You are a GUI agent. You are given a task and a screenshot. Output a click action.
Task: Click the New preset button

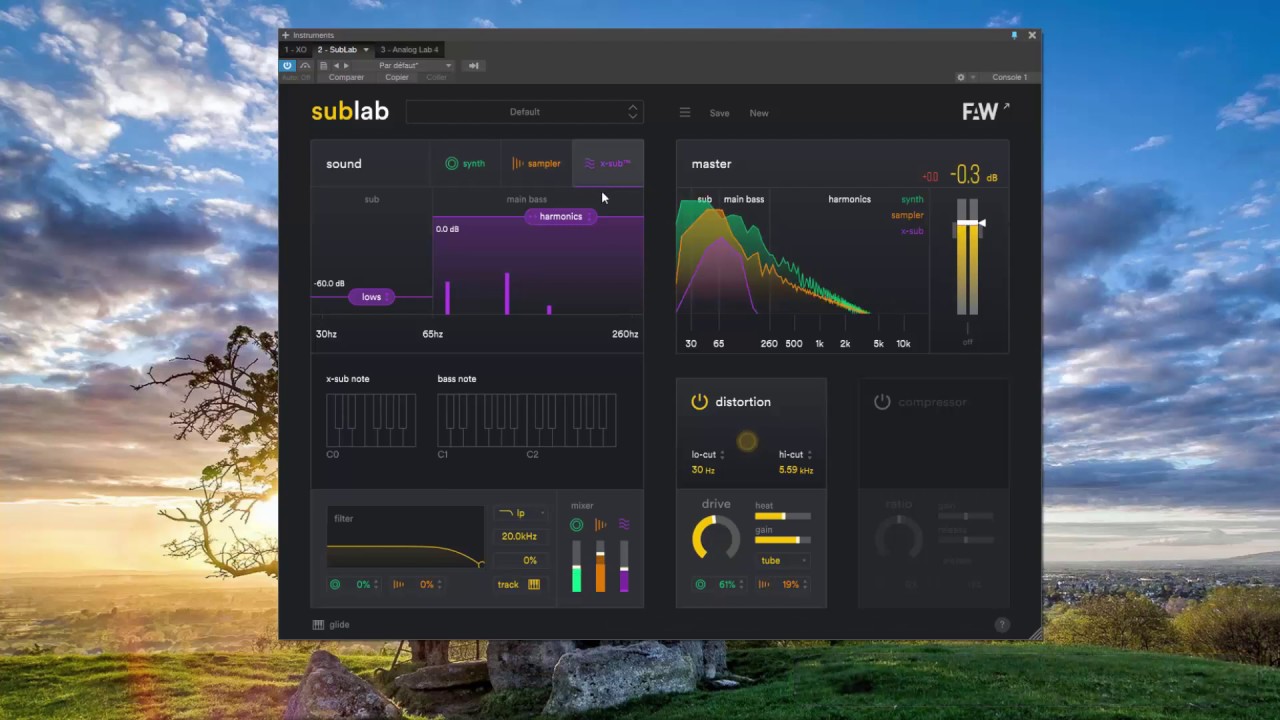click(x=759, y=113)
